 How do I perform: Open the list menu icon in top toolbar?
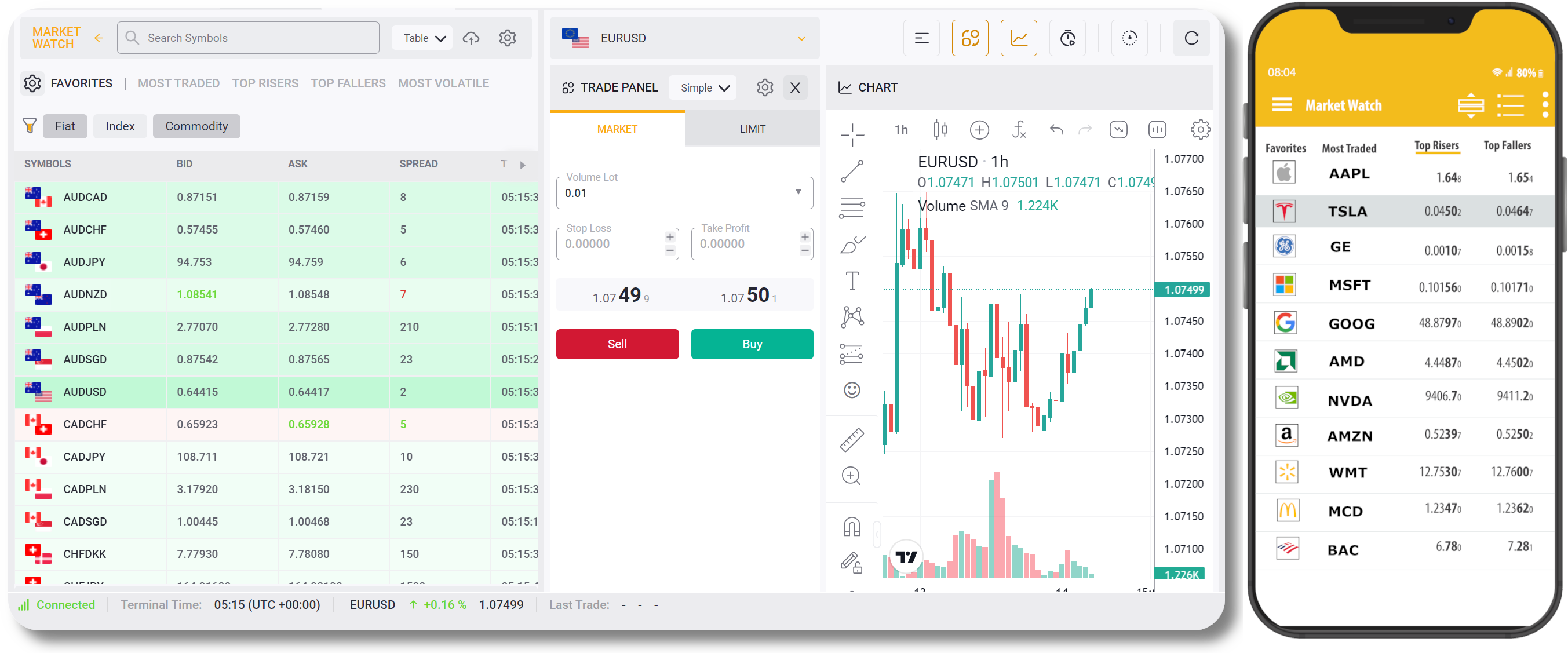pos(921,38)
